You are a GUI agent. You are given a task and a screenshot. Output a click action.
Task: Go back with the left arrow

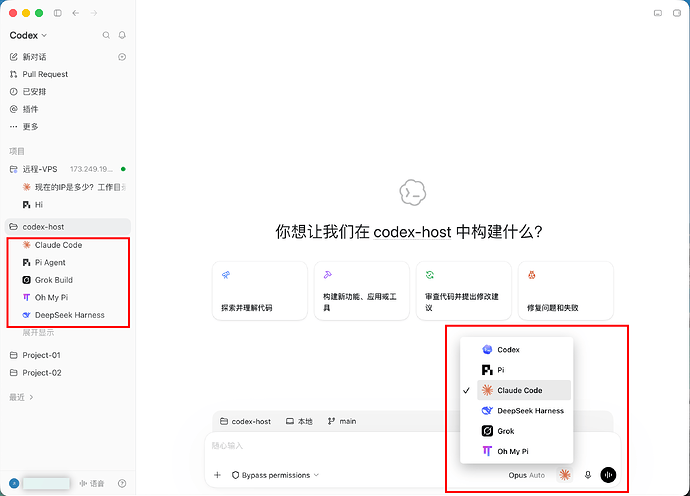(76, 13)
